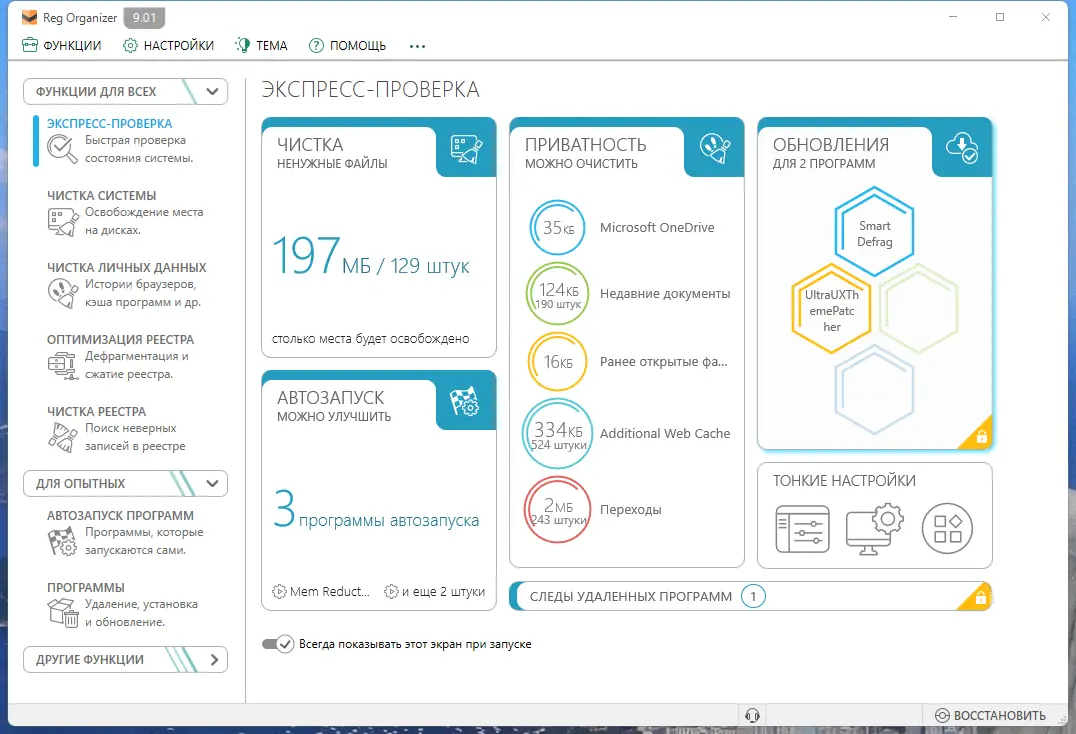Click the Microsoft OneDrive 35 КБ circle
Viewport: 1076px width, 734px height.
click(557, 228)
